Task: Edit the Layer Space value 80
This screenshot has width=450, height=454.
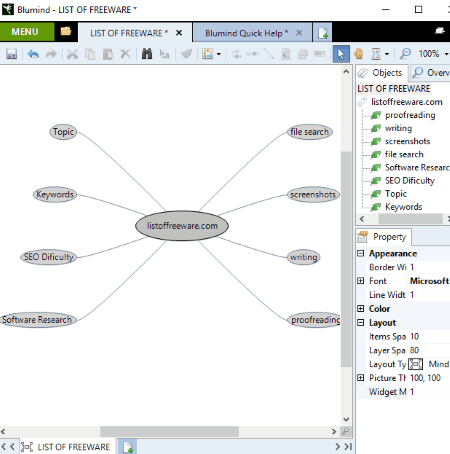Action: (x=429, y=350)
